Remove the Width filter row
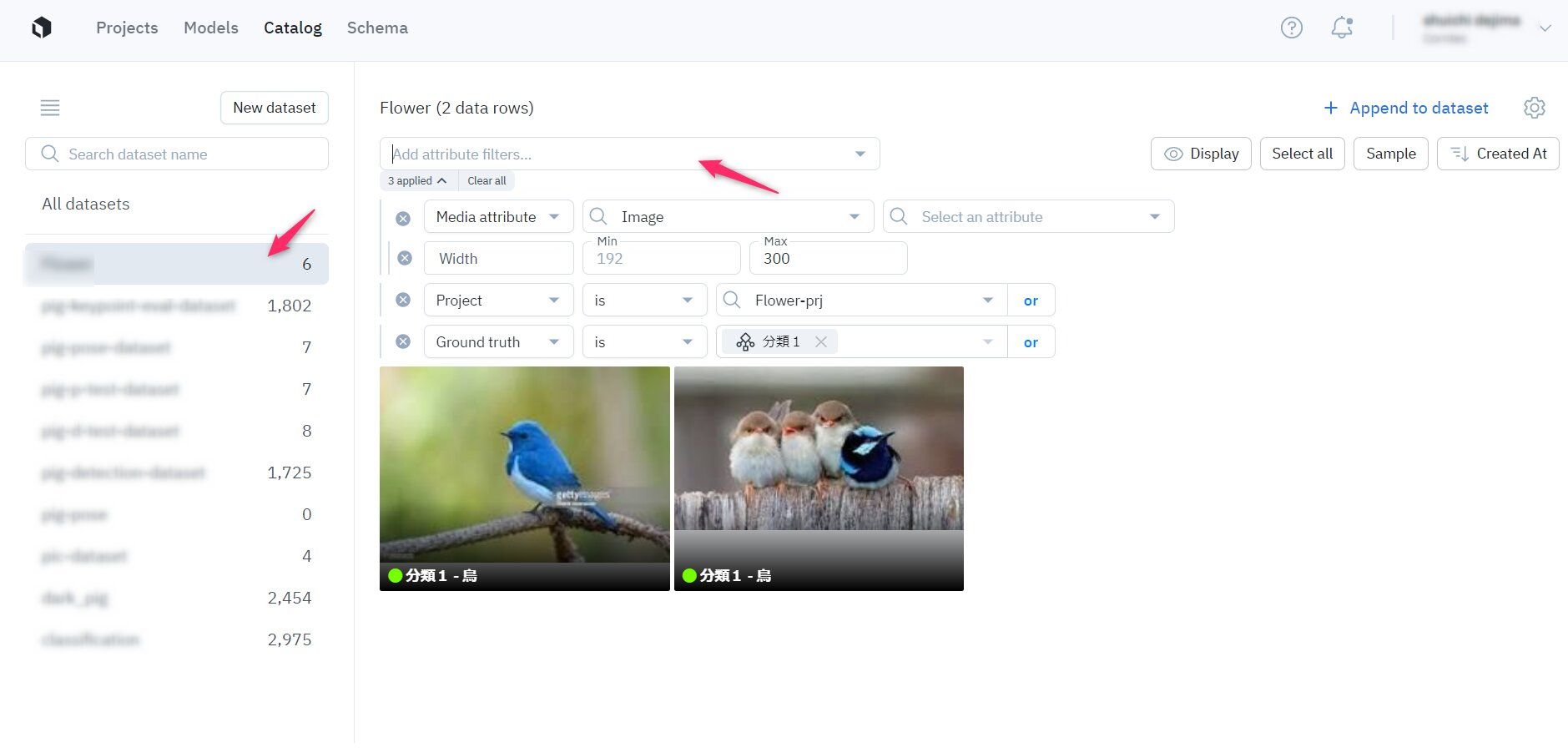This screenshot has width=1568, height=753. click(x=405, y=259)
